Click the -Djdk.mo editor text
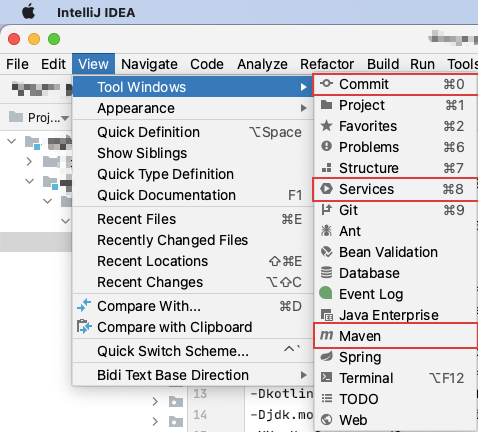 (x=282, y=415)
